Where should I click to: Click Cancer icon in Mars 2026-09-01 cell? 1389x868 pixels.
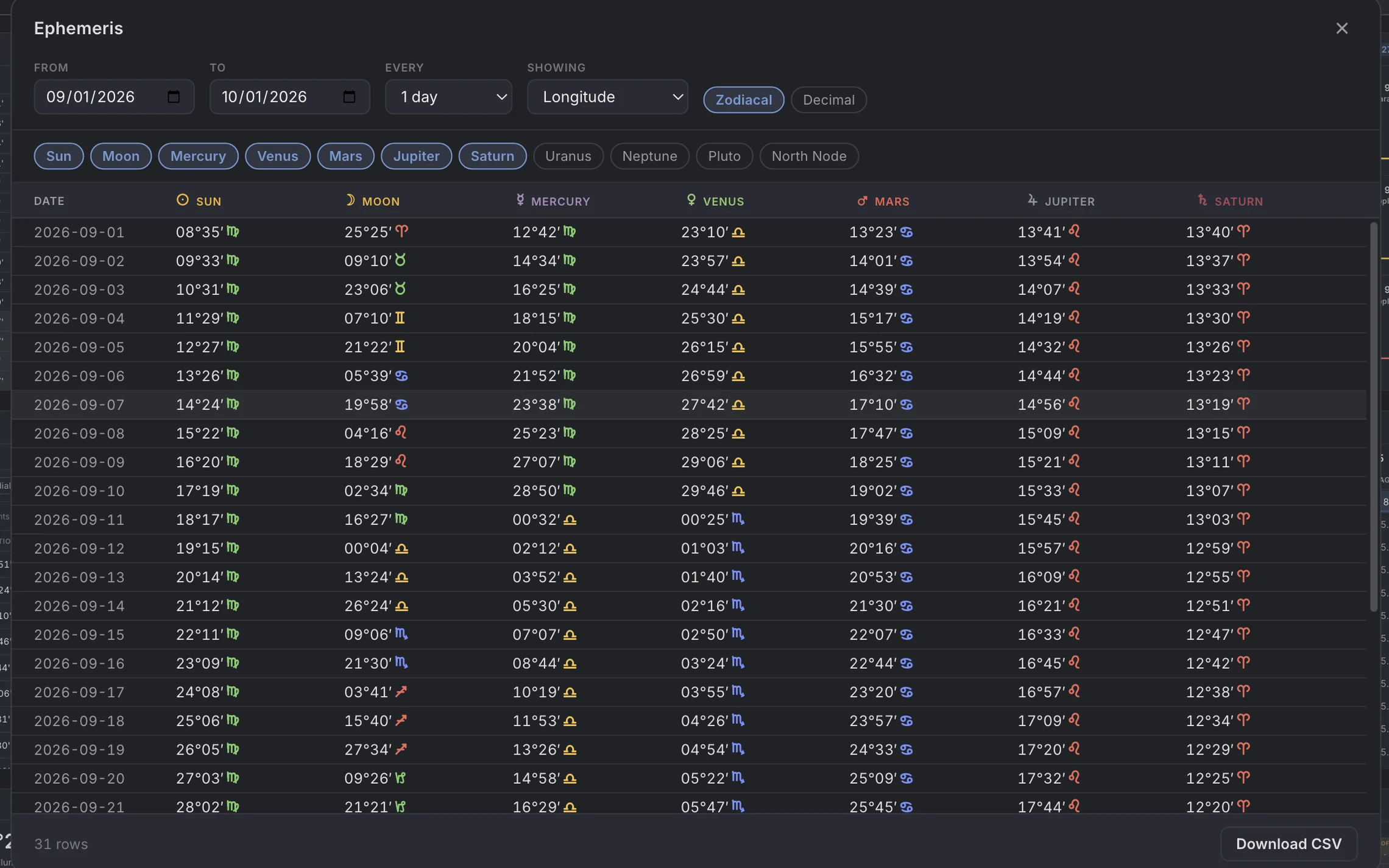[907, 232]
